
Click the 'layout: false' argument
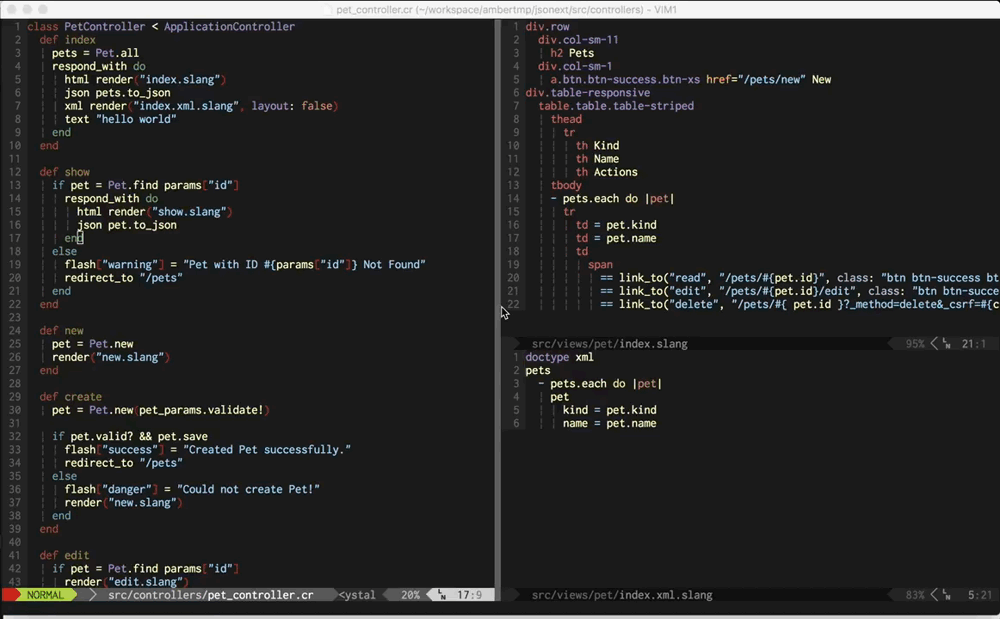click(x=291, y=106)
